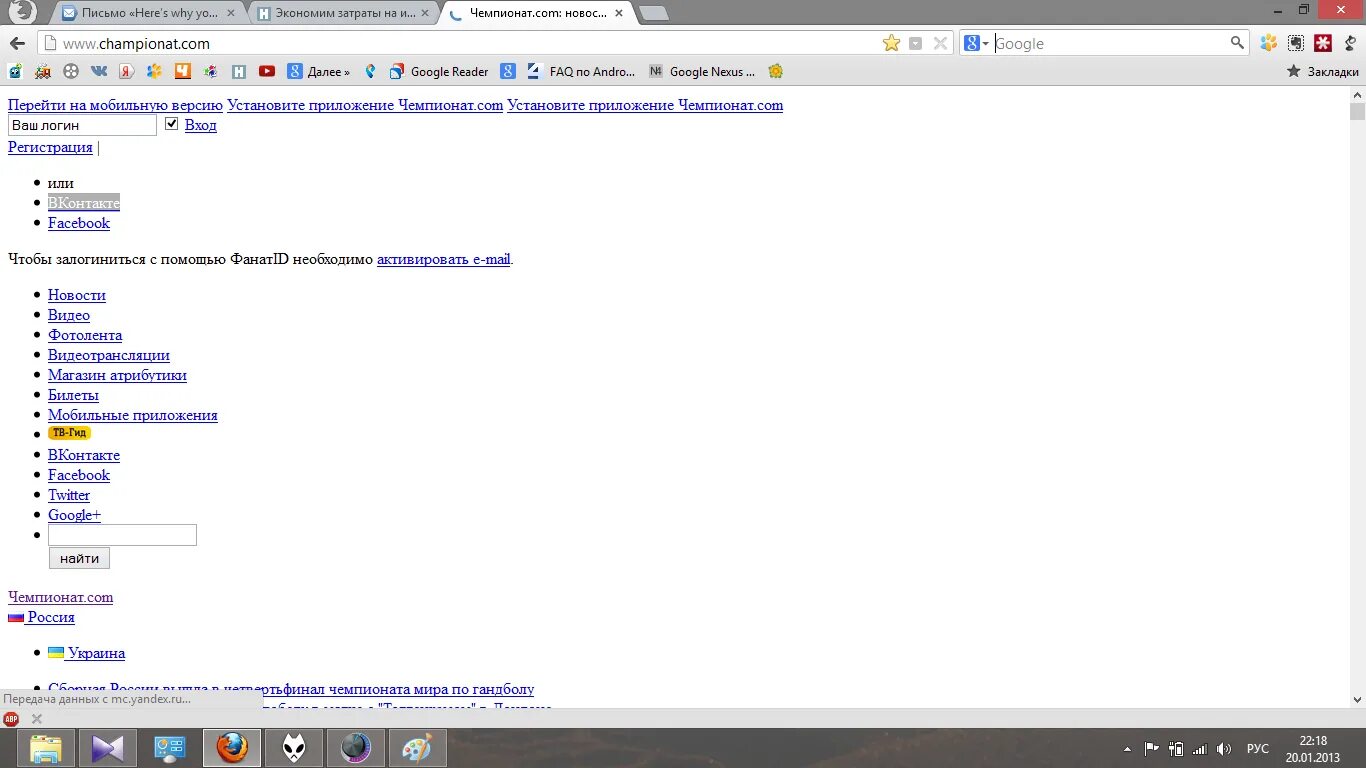Open the Google Reader bookmark

[439, 71]
